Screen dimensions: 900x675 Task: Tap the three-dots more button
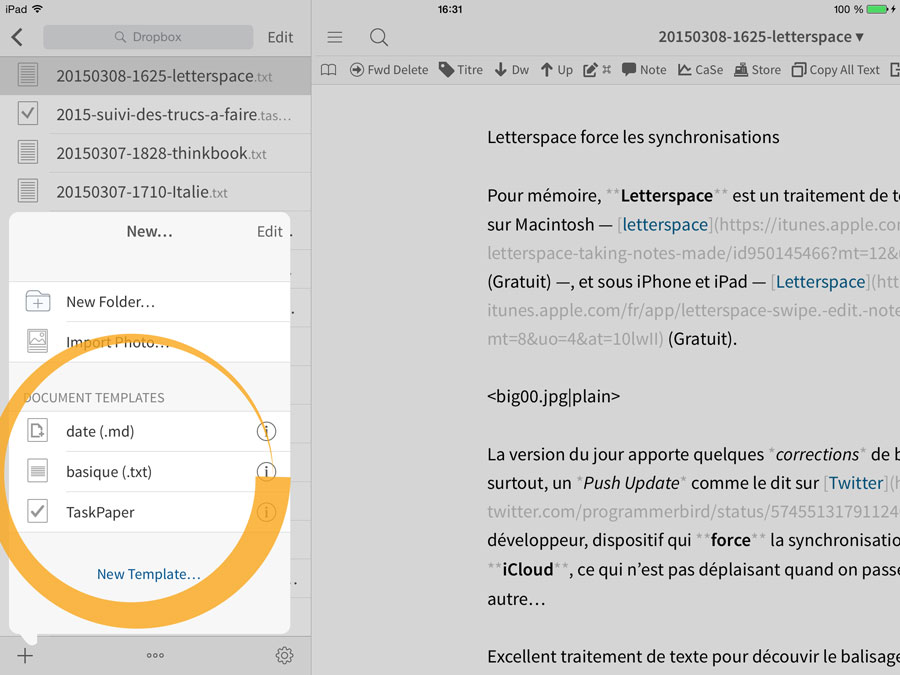[155, 655]
